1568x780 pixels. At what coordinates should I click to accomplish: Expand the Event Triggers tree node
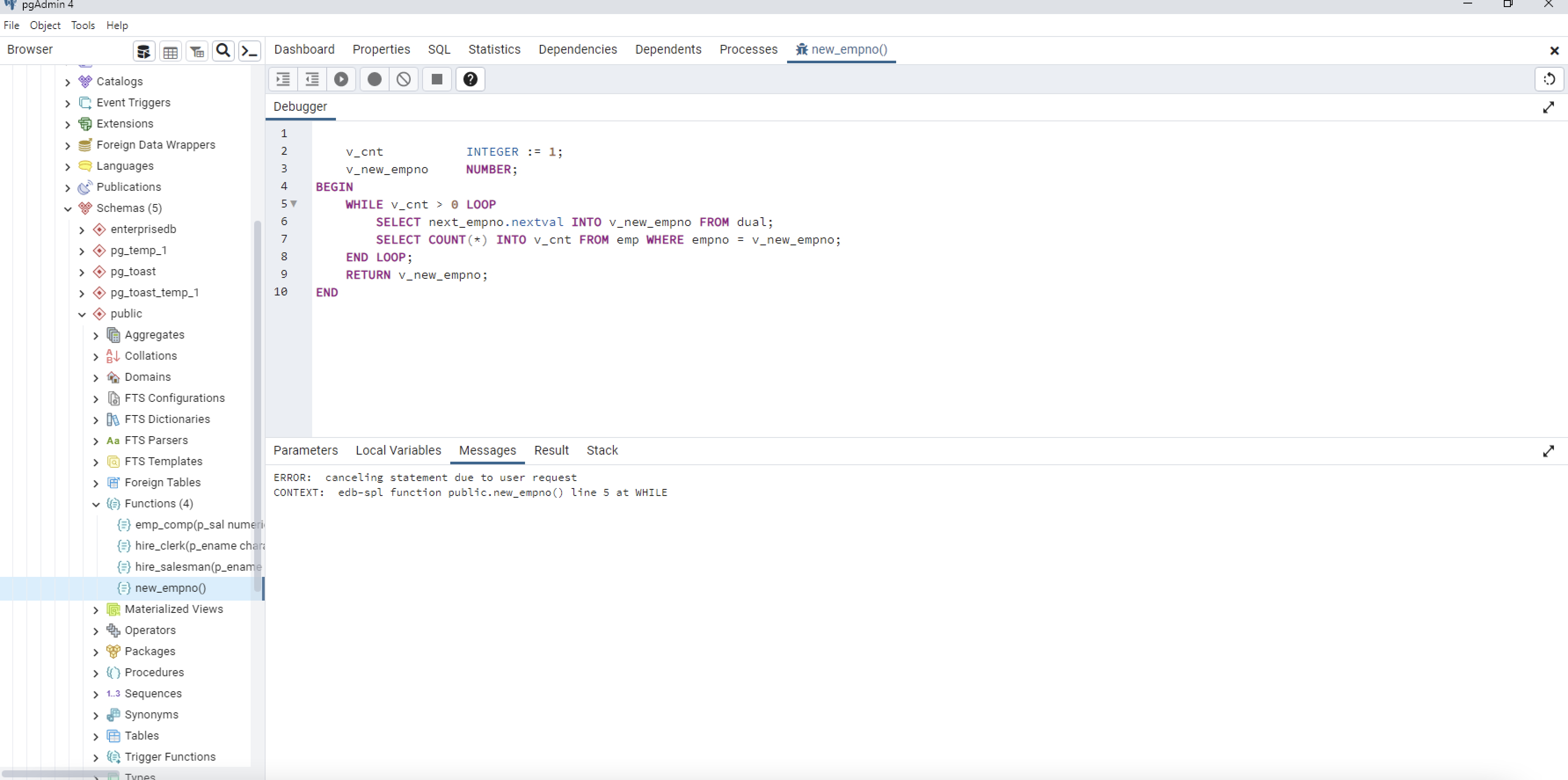(x=68, y=103)
